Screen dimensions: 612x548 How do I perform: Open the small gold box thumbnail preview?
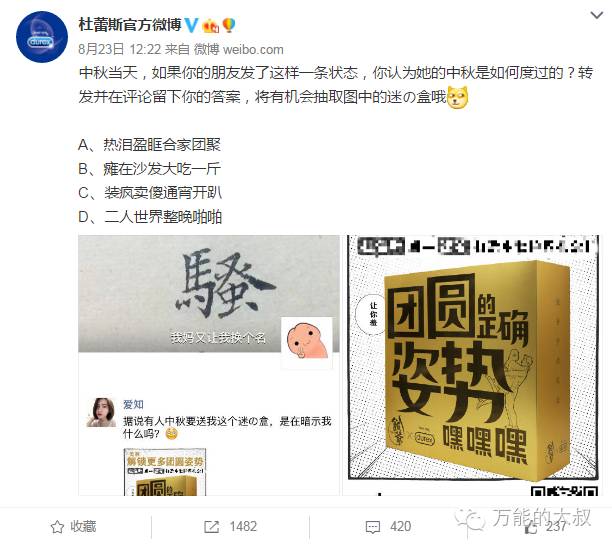coord(165,472)
